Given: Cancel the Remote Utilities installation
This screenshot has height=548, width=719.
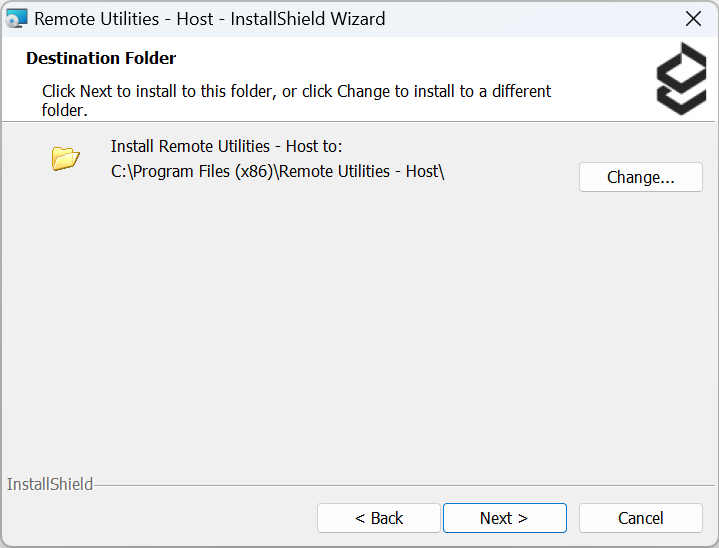Looking at the screenshot, I should click(x=640, y=518).
